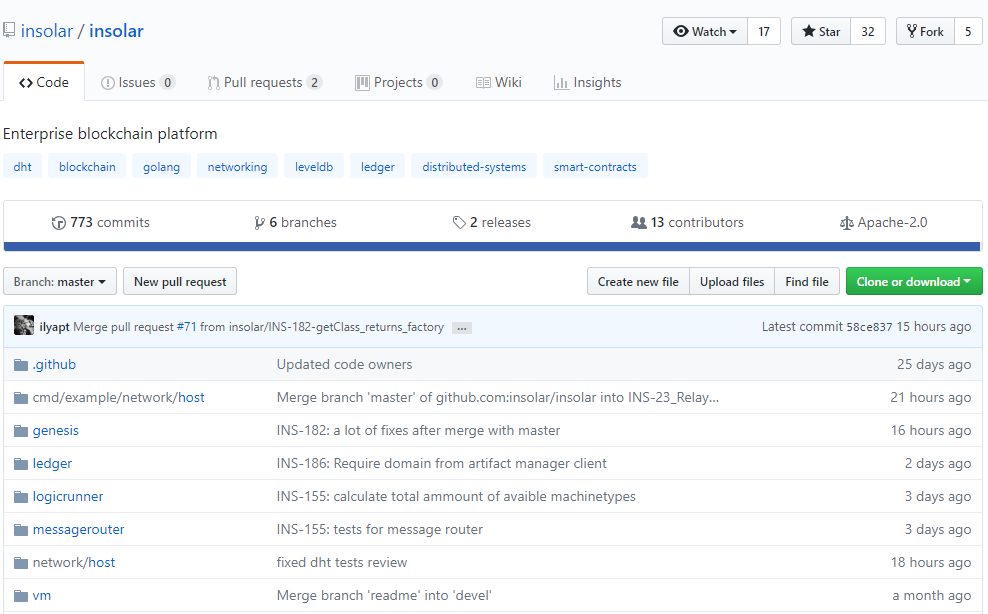Click the logicrunner folder icon

21,497
